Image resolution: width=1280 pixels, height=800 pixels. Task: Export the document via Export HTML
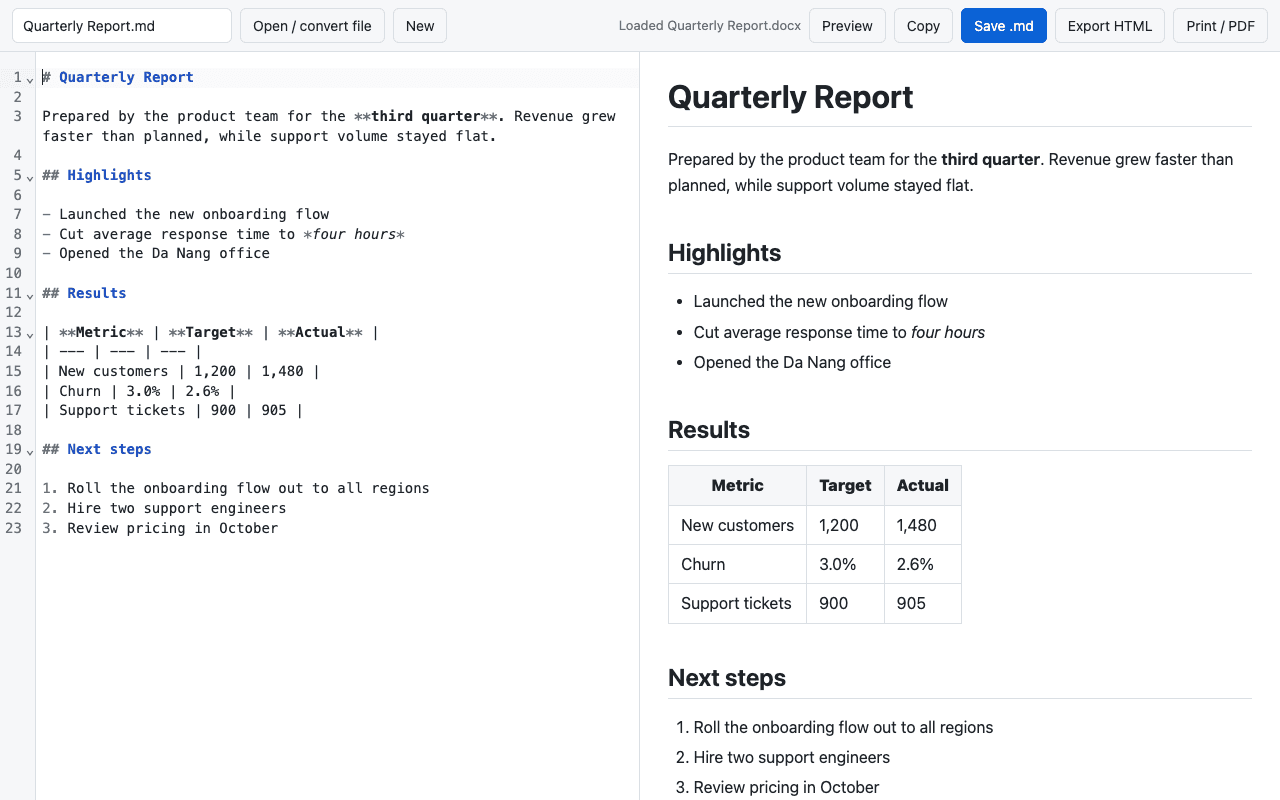click(1110, 26)
